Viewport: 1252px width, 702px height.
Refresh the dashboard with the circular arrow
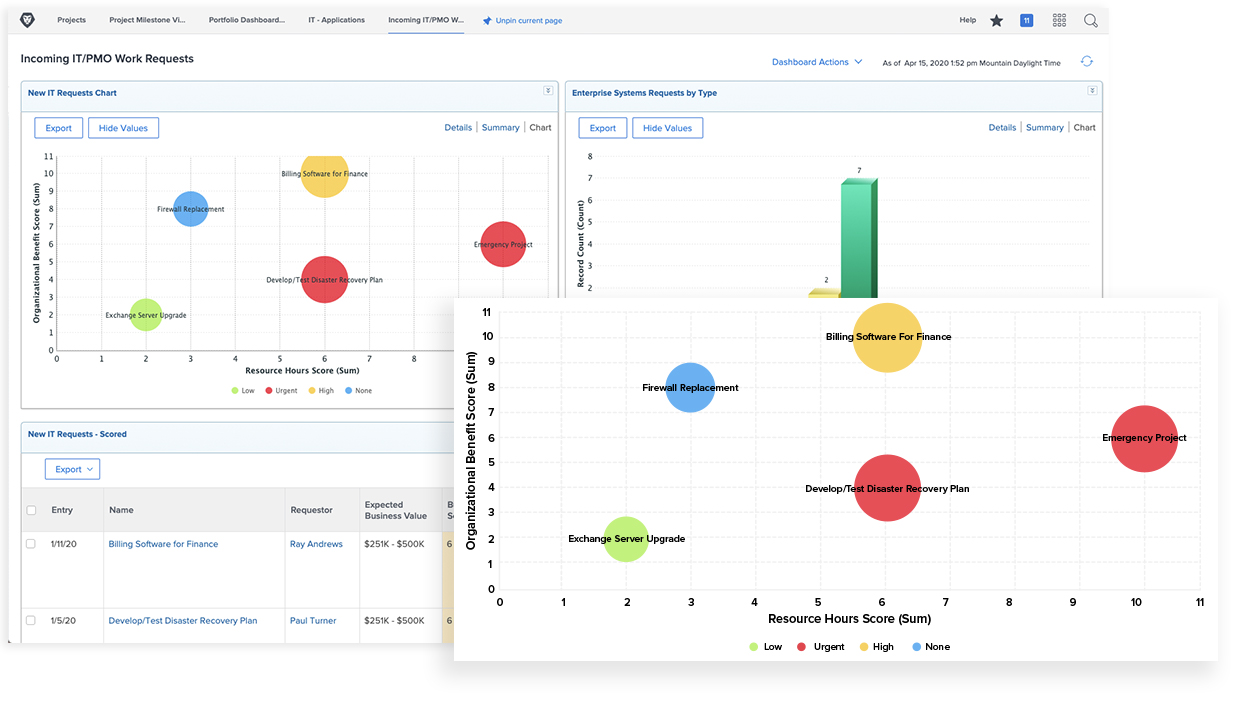click(x=1087, y=61)
